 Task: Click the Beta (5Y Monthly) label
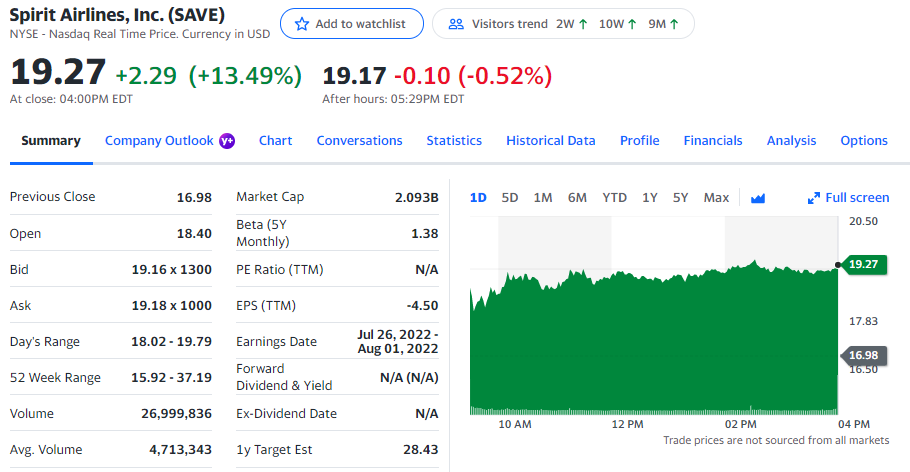point(262,233)
